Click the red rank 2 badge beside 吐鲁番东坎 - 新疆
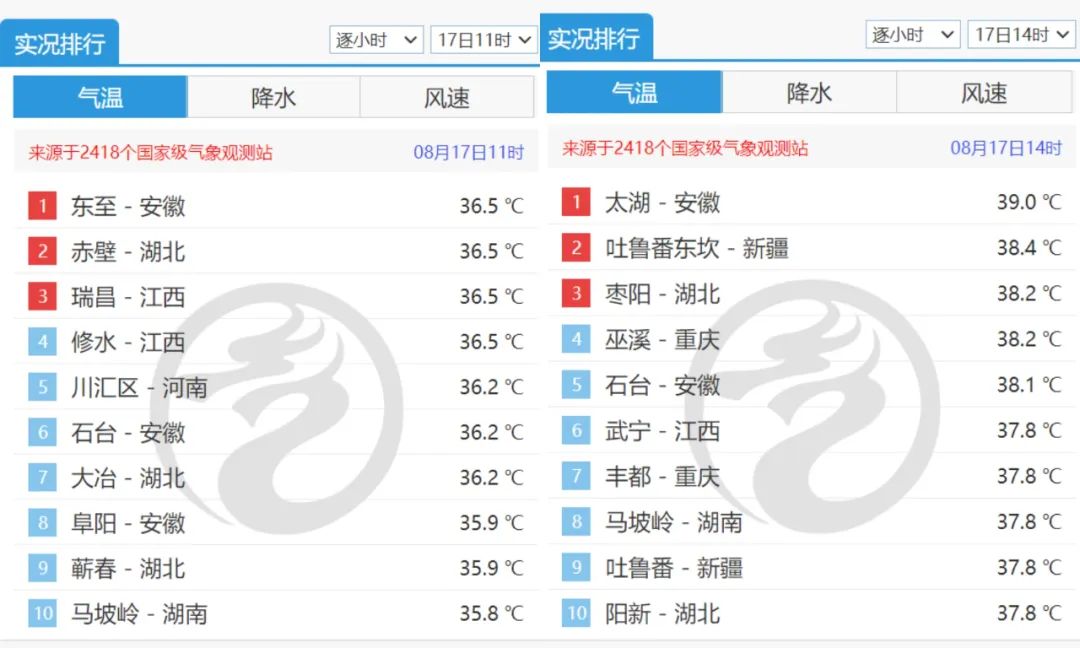 point(576,248)
